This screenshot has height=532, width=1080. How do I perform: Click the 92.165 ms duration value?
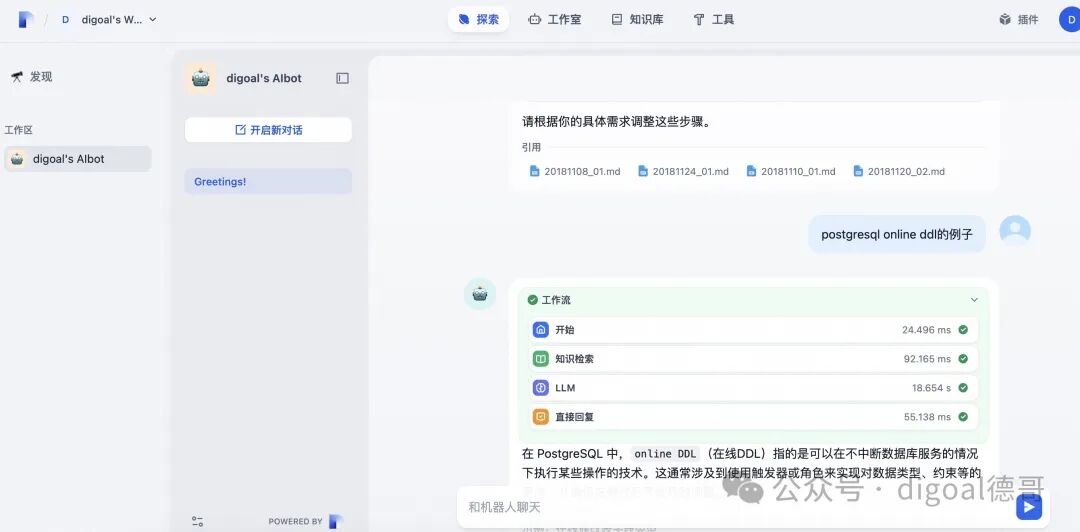tap(927, 359)
